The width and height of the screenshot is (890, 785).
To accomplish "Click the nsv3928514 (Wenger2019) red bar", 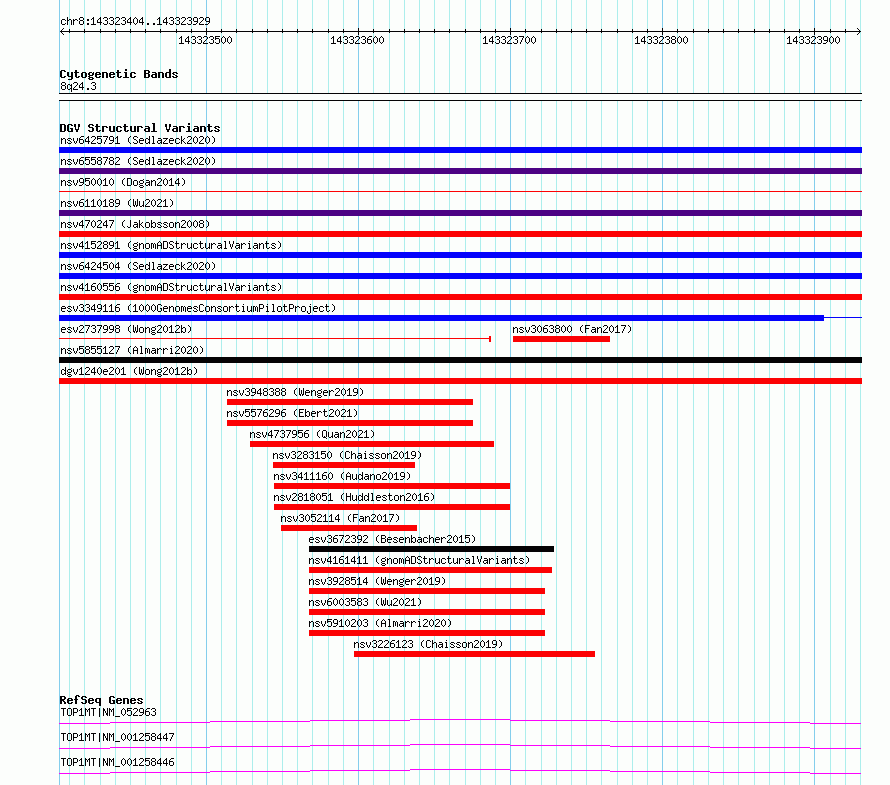I will [x=427, y=591].
